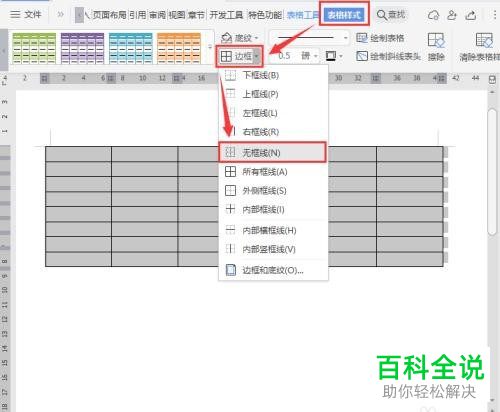Image resolution: width=500 pixels, height=412 pixels.
Task: Choose 上框线(P) from the border menu
Action: (x=273, y=94)
